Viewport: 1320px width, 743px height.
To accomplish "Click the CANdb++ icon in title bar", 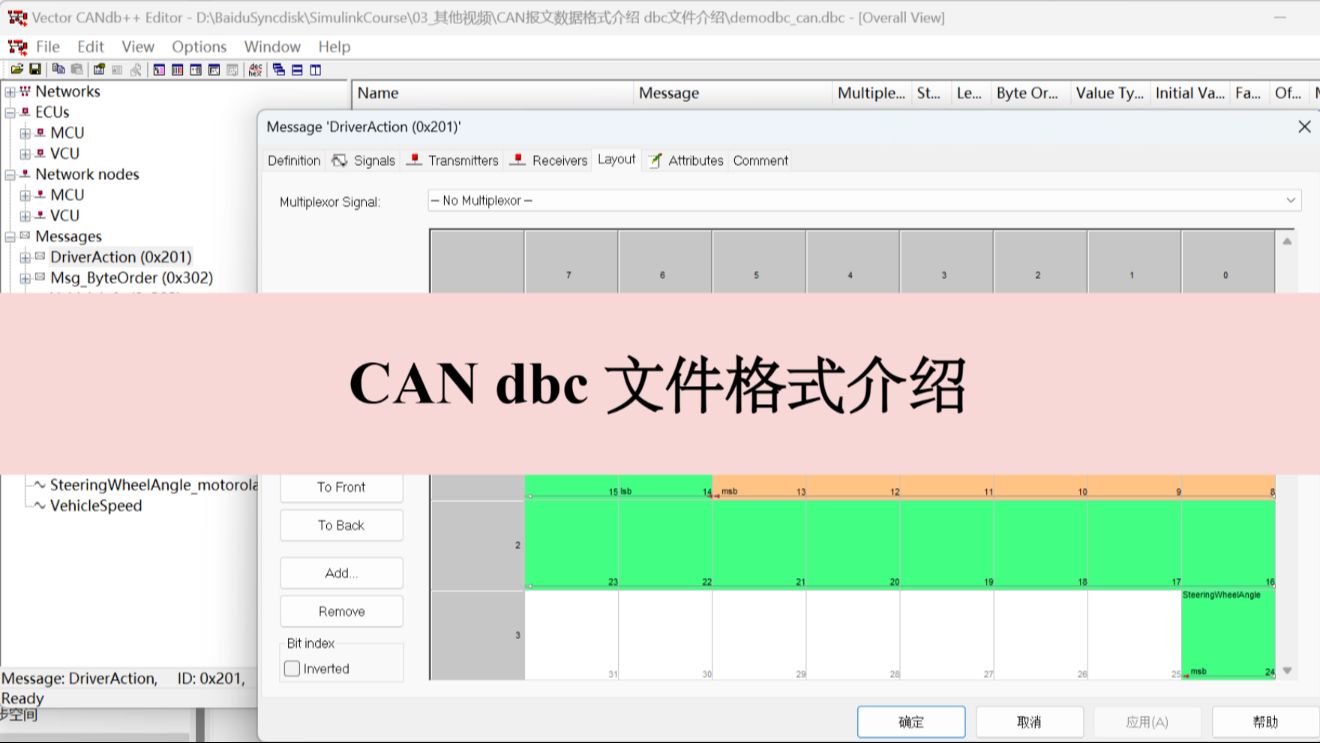I will pyautogui.click(x=17, y=17).
